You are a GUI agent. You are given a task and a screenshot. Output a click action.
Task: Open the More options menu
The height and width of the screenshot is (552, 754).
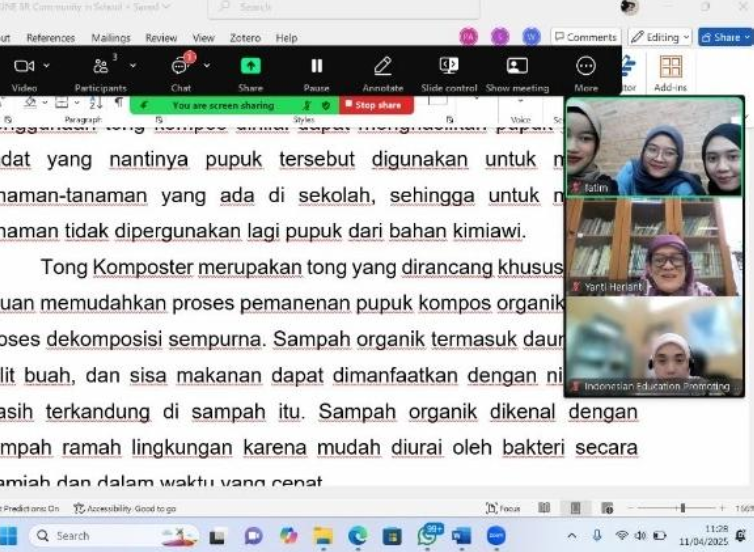coord(586,67)
